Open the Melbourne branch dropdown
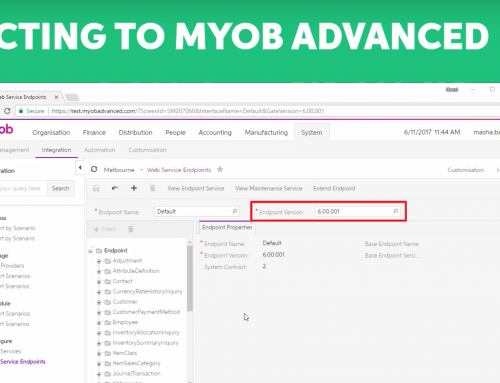Image resolution: width=500 pixels, height=383 pixels. click(x=141, y=170)
